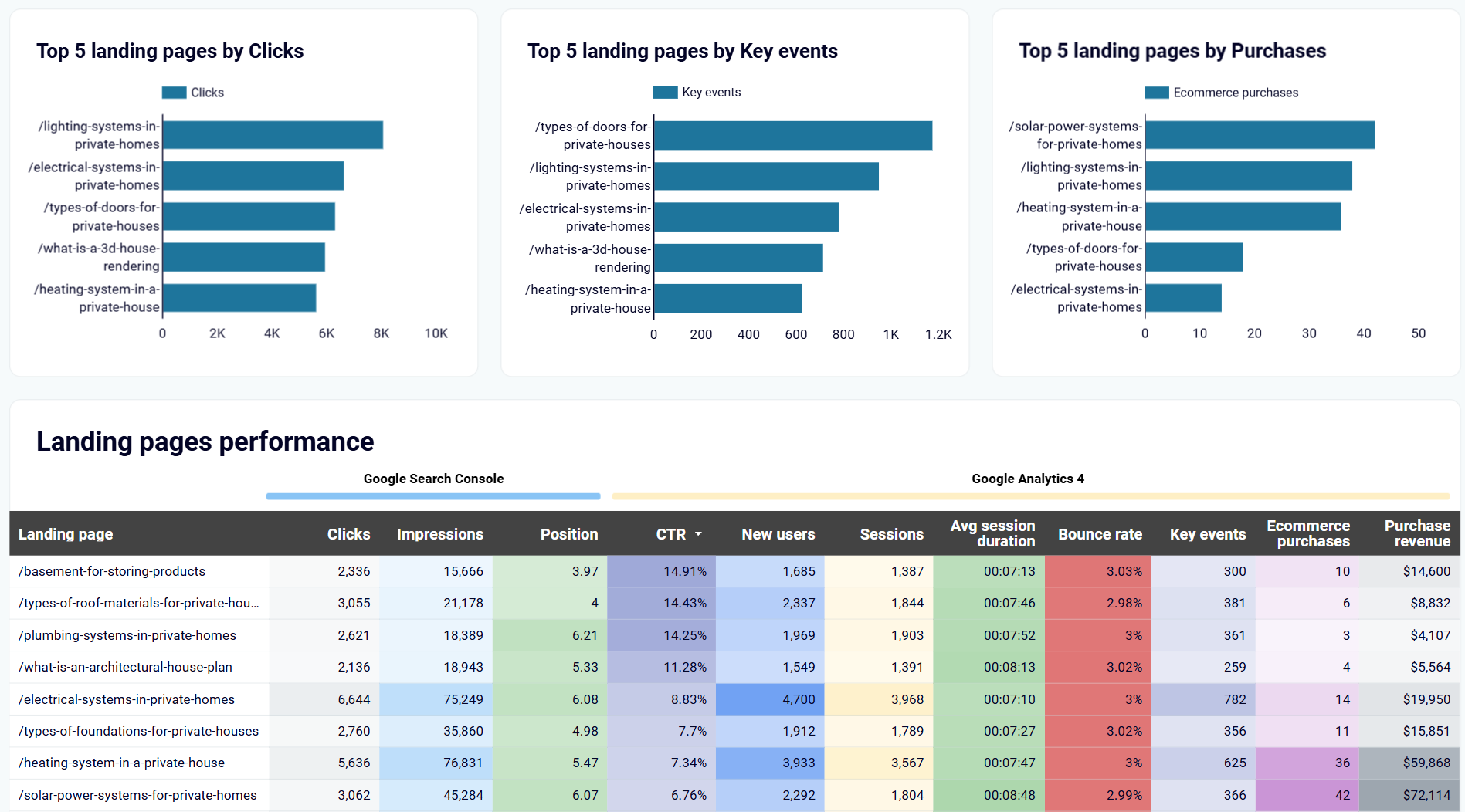
Task: Open the CTR sort dropdown
Action: pos(699,534)
